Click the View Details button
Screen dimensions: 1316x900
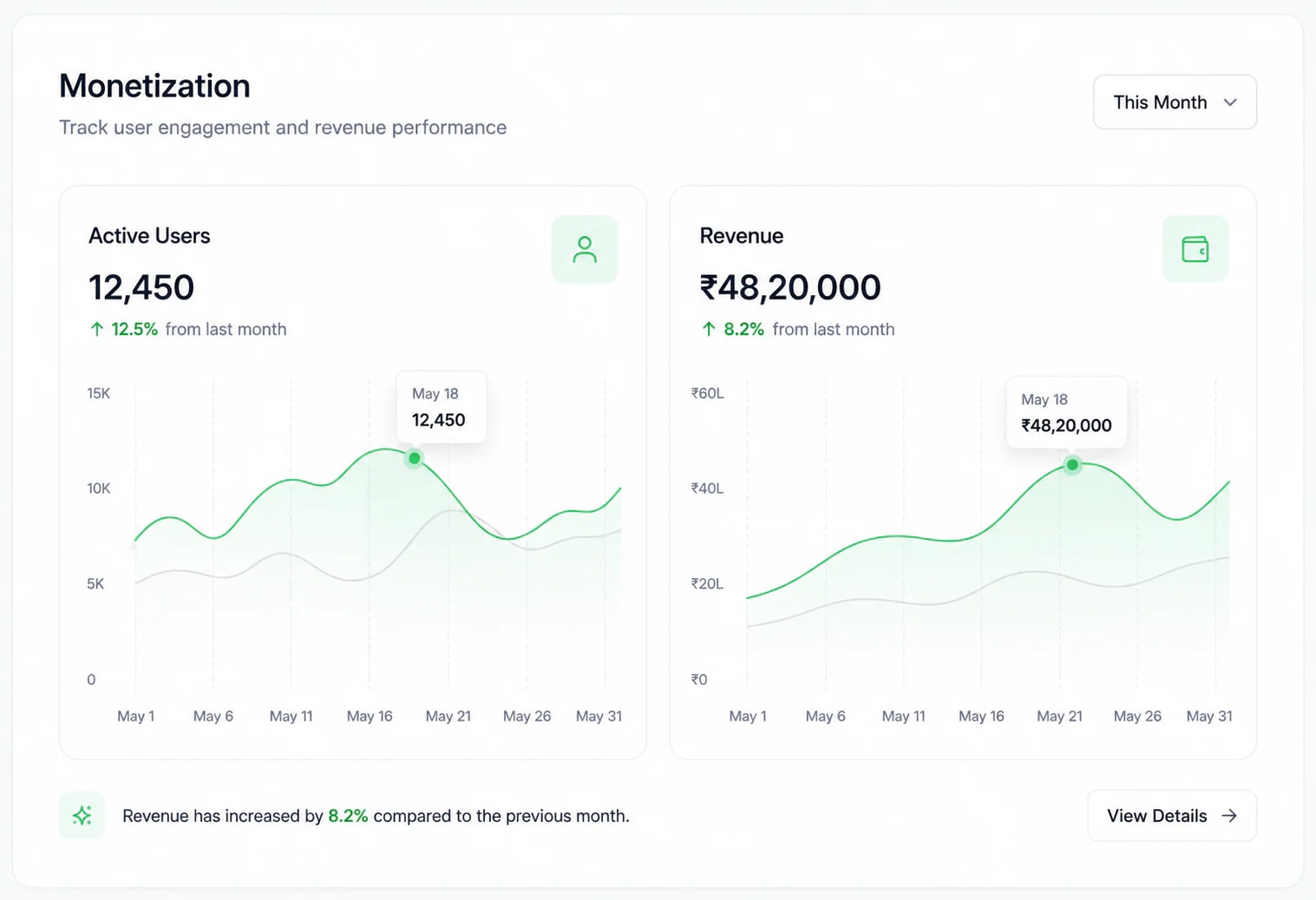pyautogui.click(x=1171, y=816)
